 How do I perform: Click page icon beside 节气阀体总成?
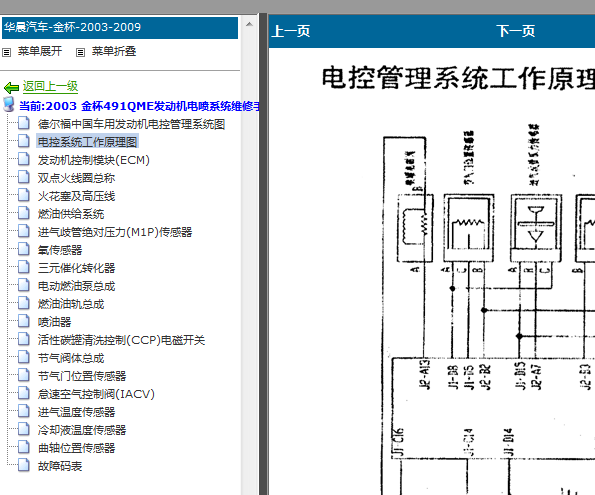click(x=24, y=357)
